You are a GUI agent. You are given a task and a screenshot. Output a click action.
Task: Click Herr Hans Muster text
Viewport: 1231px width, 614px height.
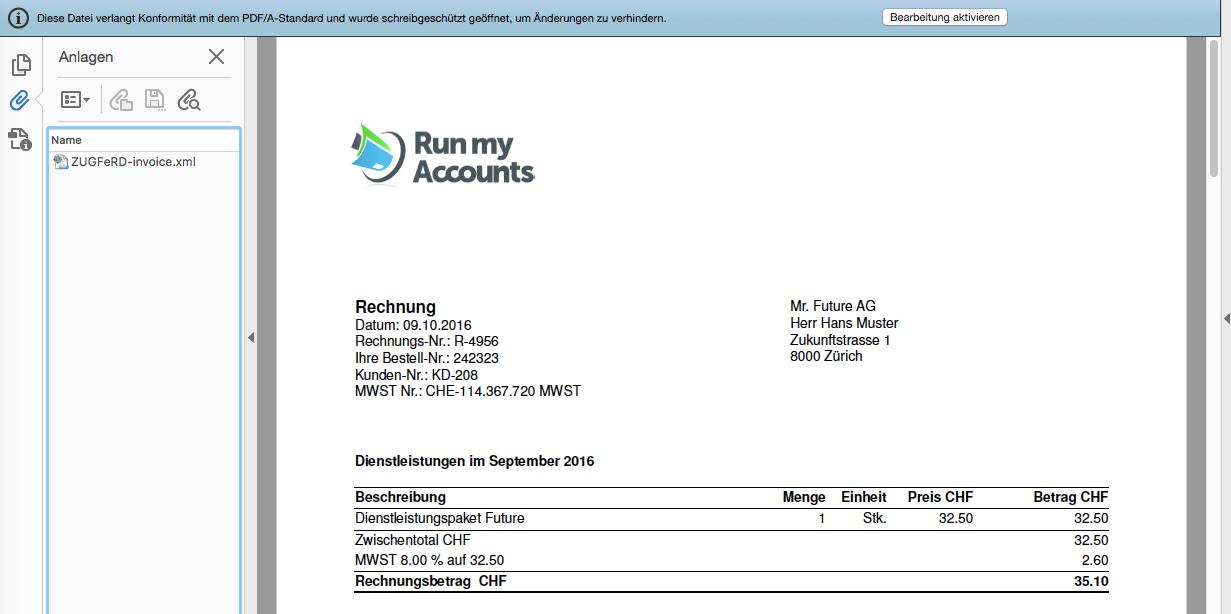point(844,323)
